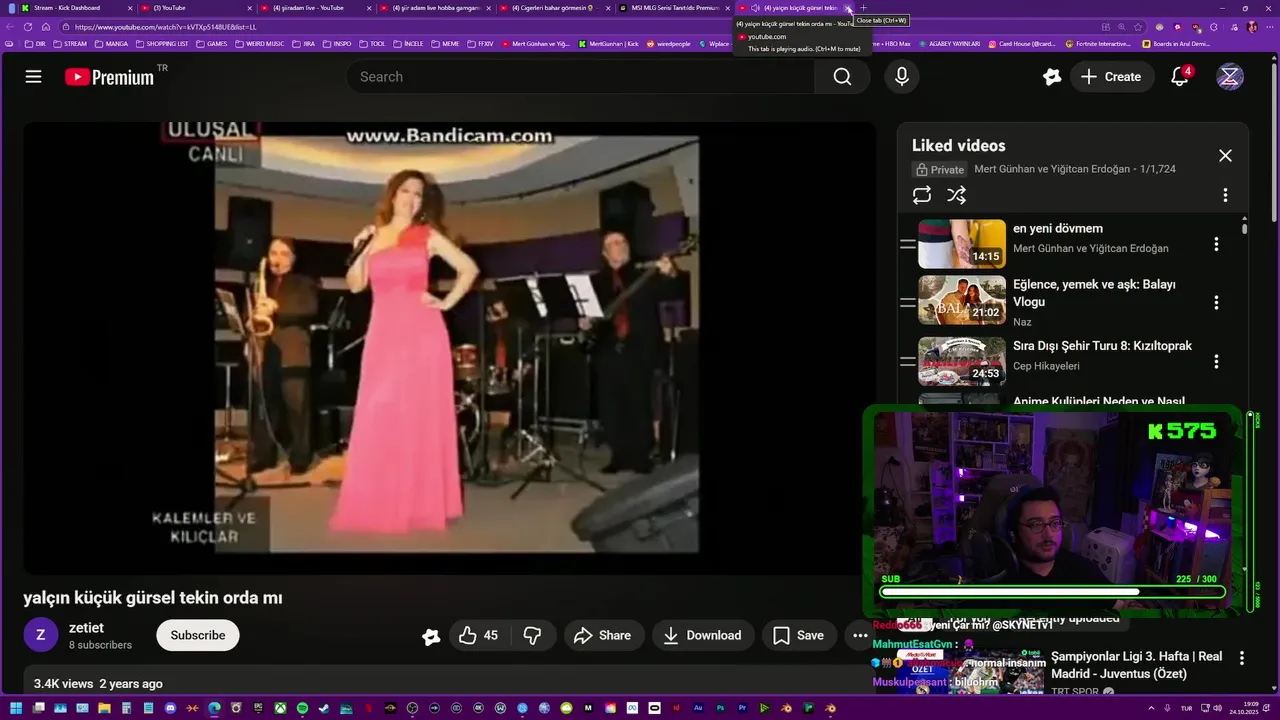Open the WEIRD MUSIC bookmarks folder

pyautogui.click(x=260, y=44)
